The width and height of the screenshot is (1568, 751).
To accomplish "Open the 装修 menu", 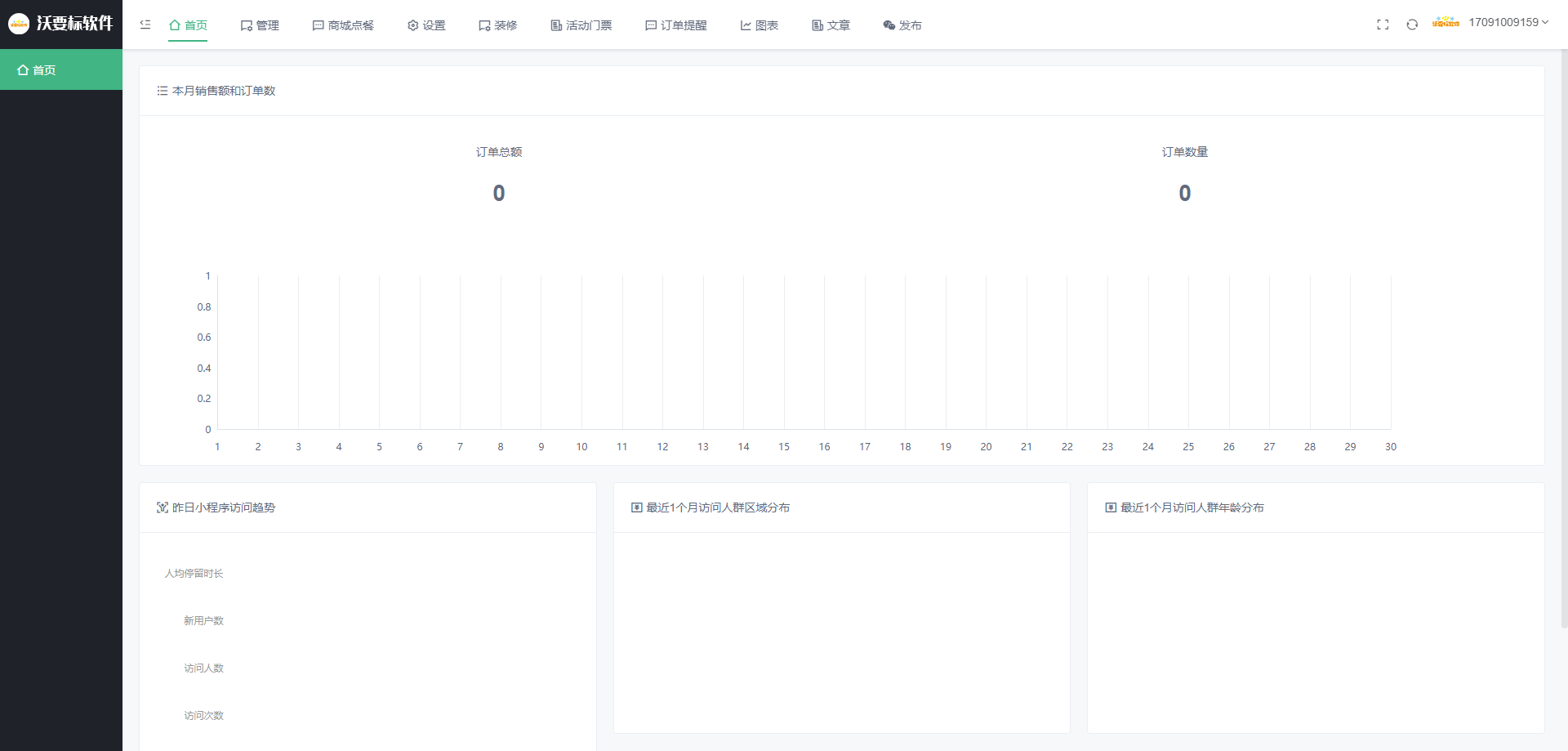I will [498, 25].
